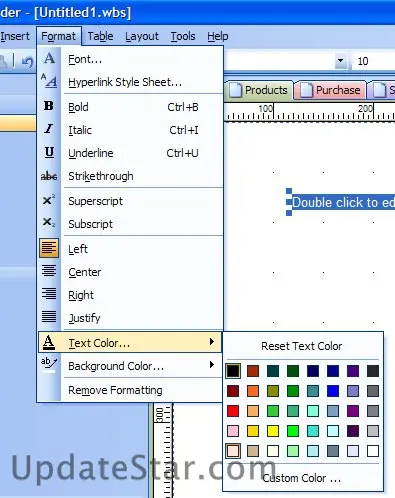
Task: Pick the purple swatch in third row
Action: 353,411
